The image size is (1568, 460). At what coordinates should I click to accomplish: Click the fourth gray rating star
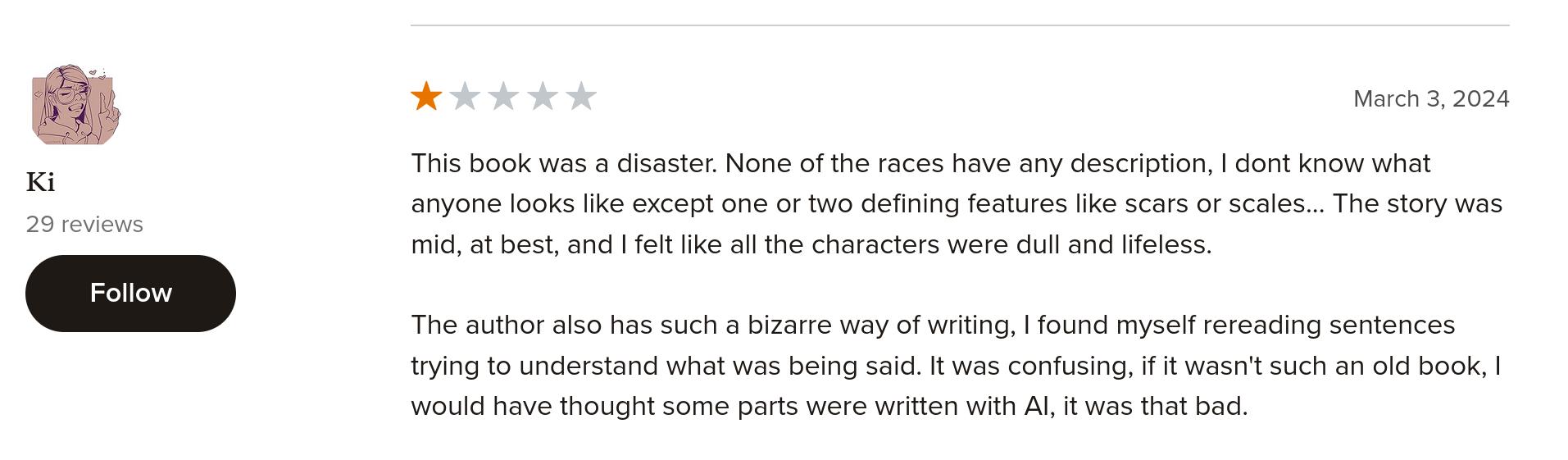tap(542, 97)
